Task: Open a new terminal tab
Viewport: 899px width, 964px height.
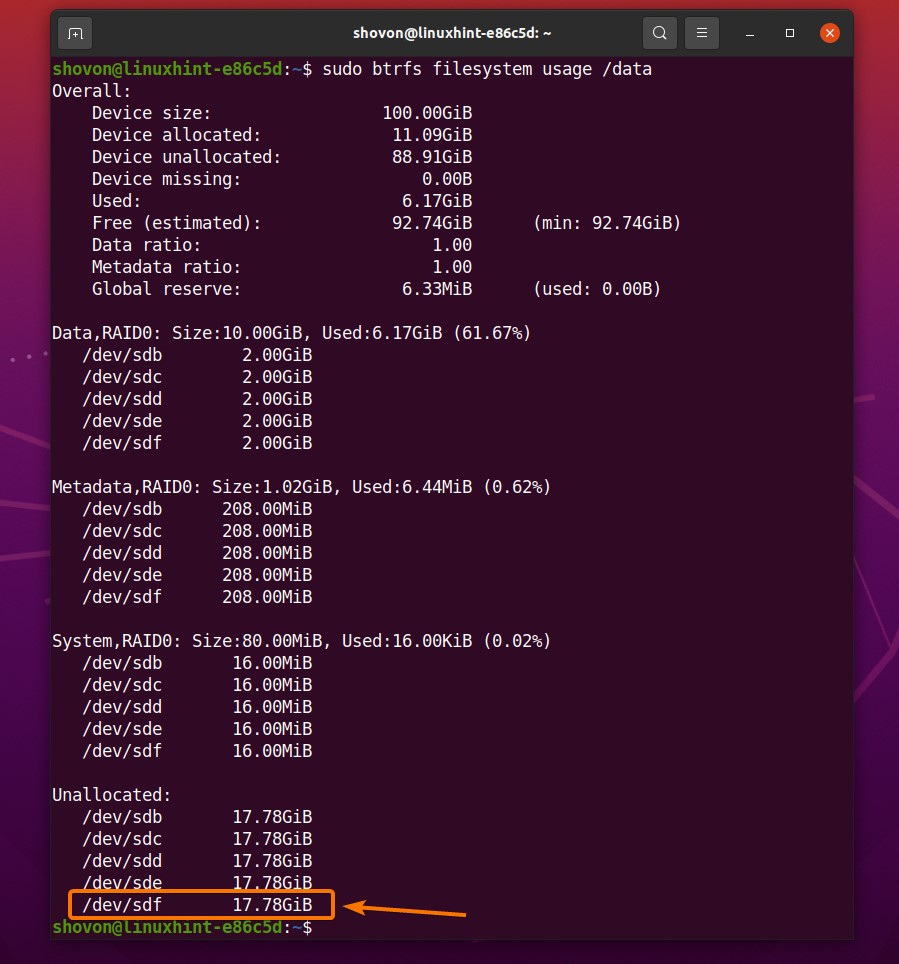Action: [75, 33]
